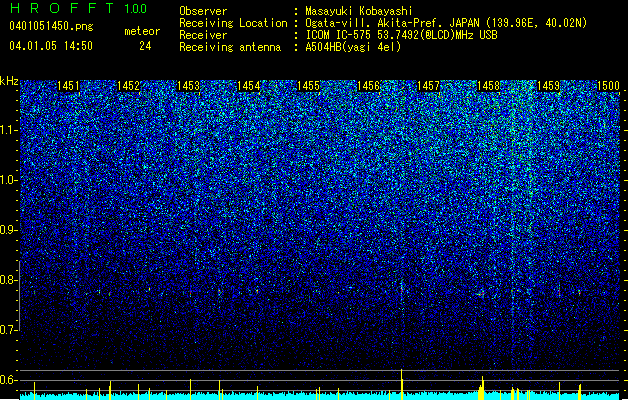The image size is (629, 400).
Task: Click the tallest yellow power spike near 1457
Action: coord(402,384)
